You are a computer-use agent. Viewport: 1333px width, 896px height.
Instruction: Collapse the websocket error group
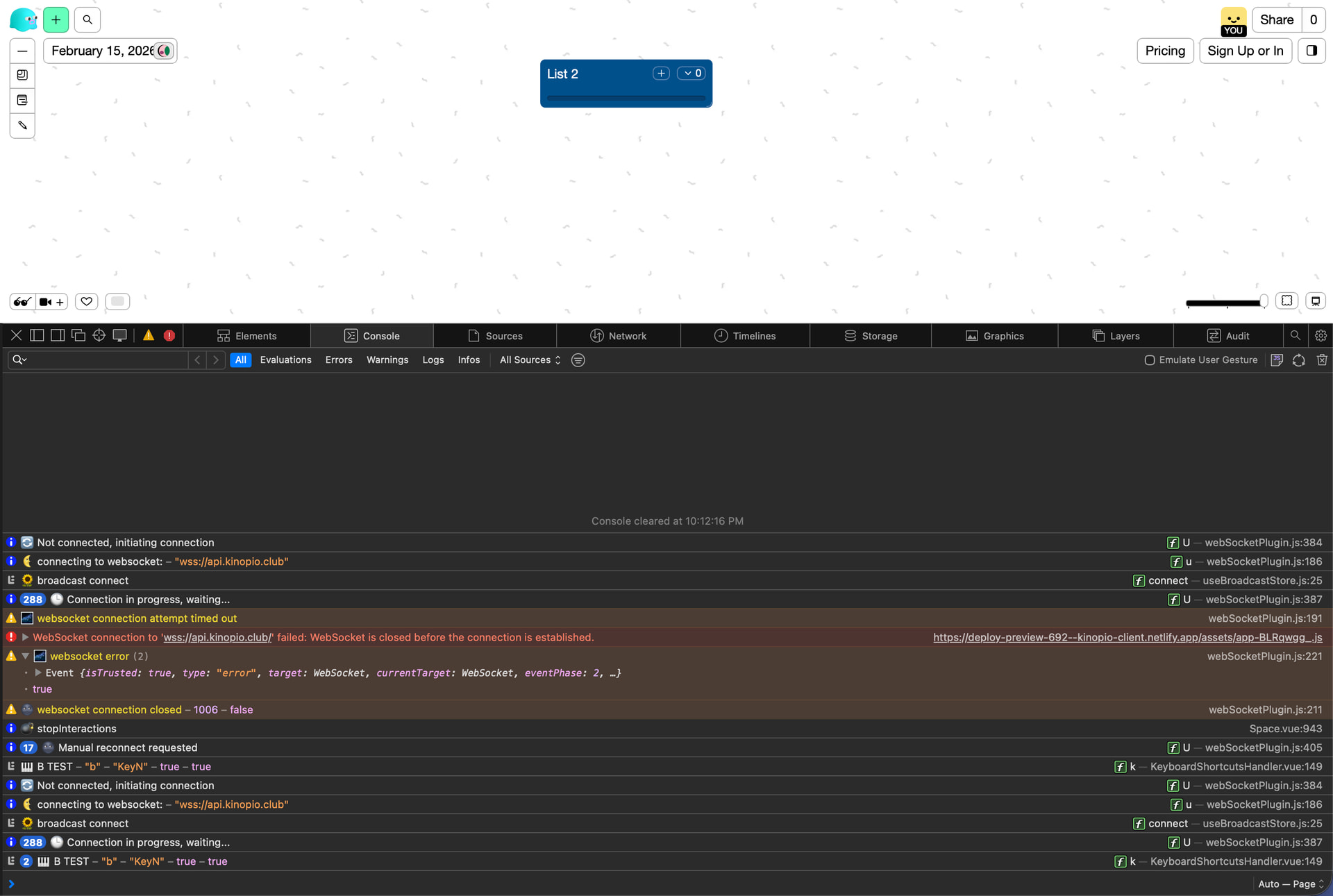click(26, 656)
